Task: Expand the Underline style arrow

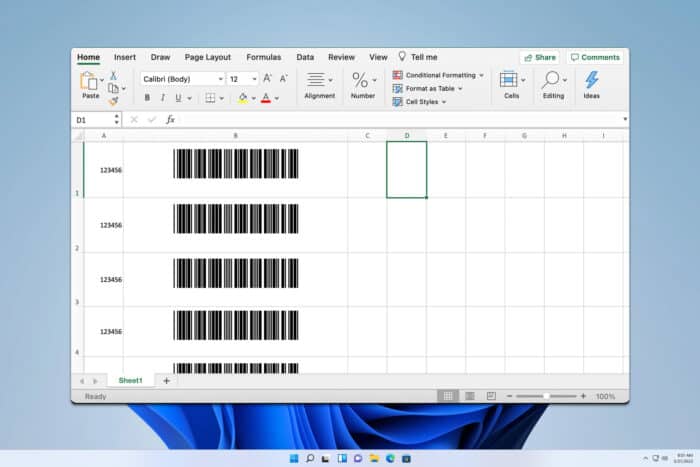Action: pos(189,98)
